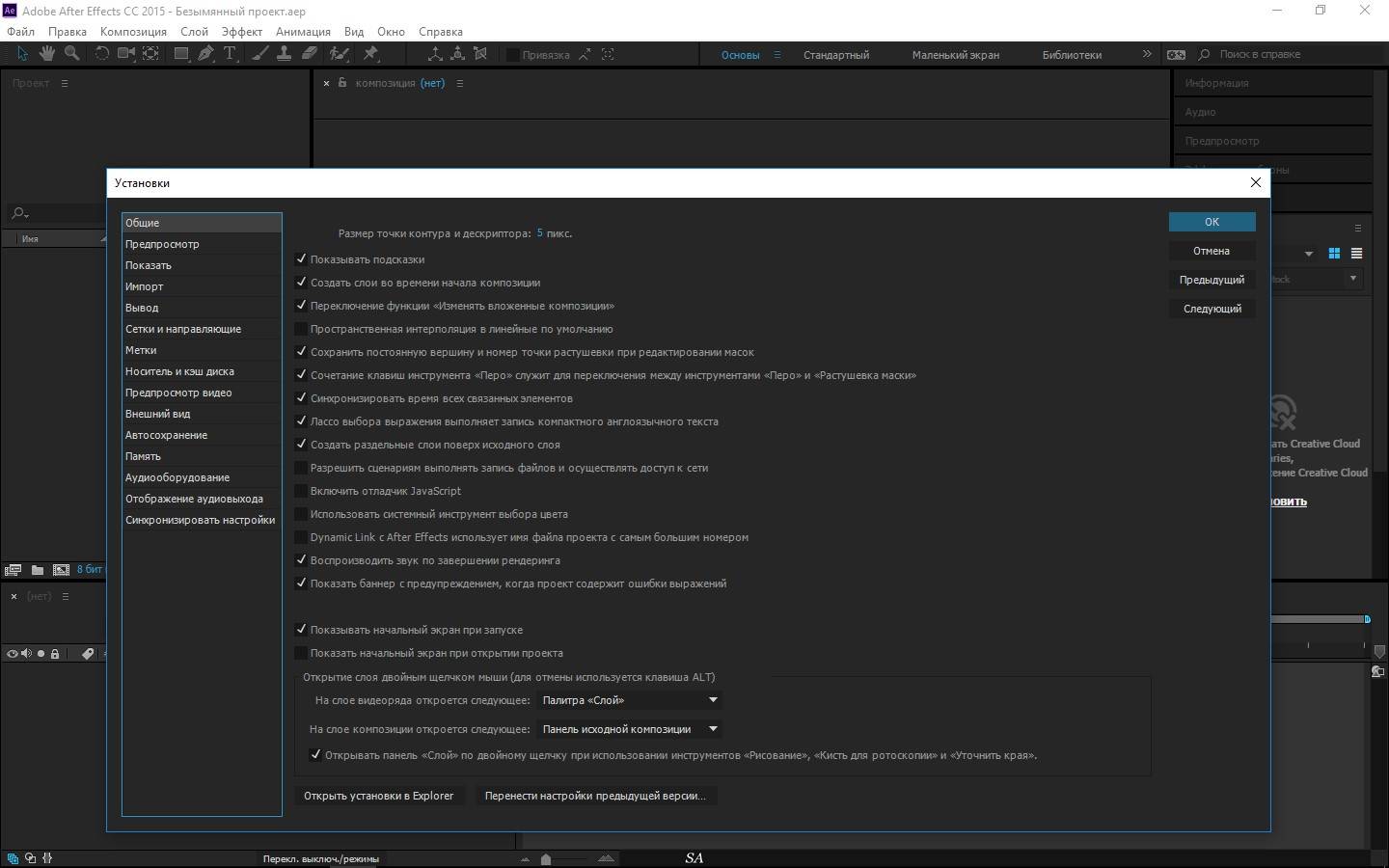Click the 'Предыдущий' button

[x=1212, y=280]
